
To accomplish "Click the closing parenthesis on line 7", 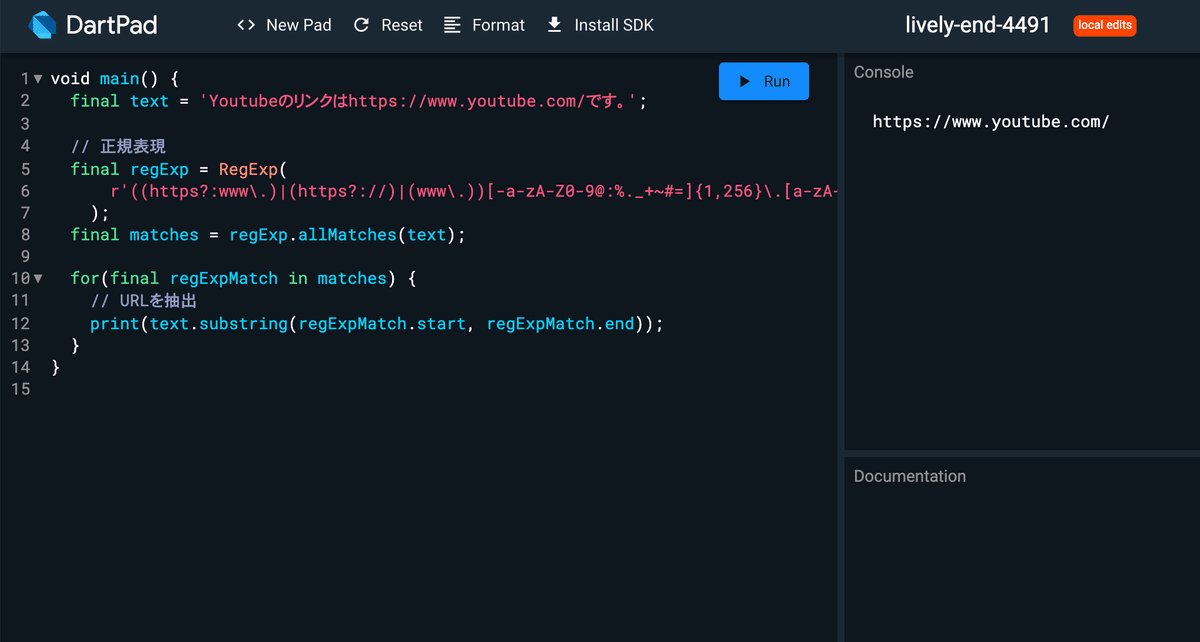I will [x=95, y=212].
